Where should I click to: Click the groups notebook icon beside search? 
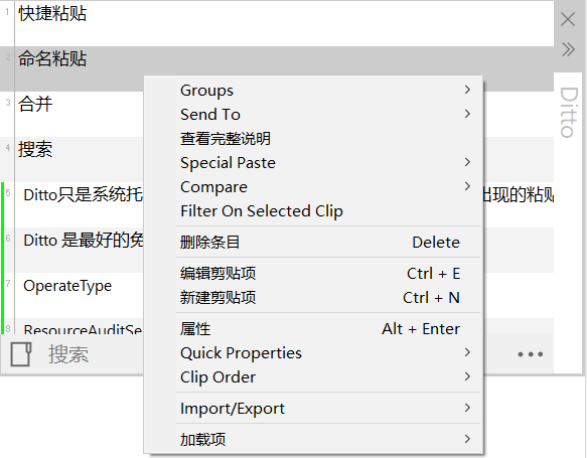point(21,354)
